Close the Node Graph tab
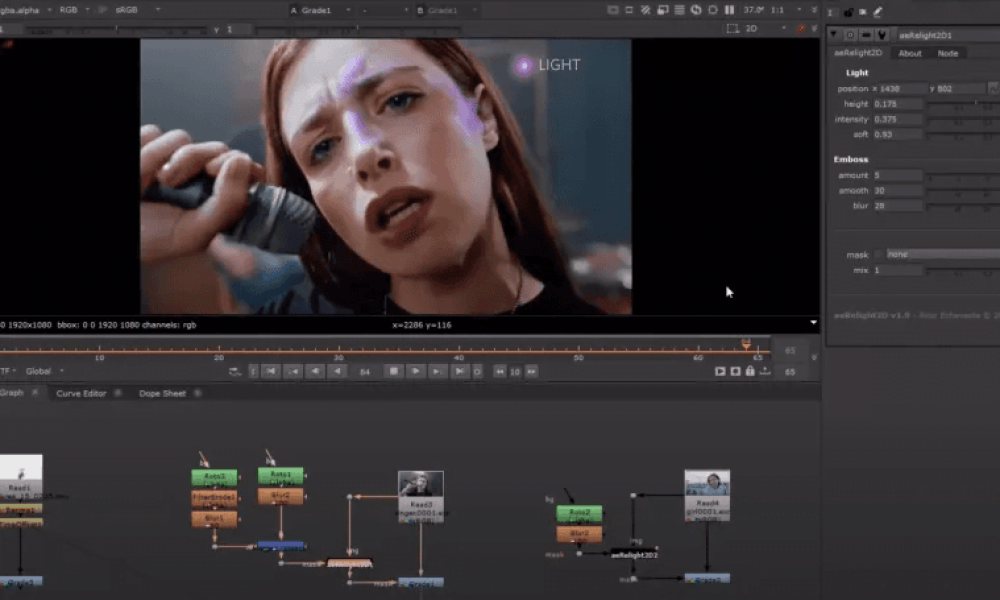The width and height of the screenshot is (1000, 600). click(34, 393)
